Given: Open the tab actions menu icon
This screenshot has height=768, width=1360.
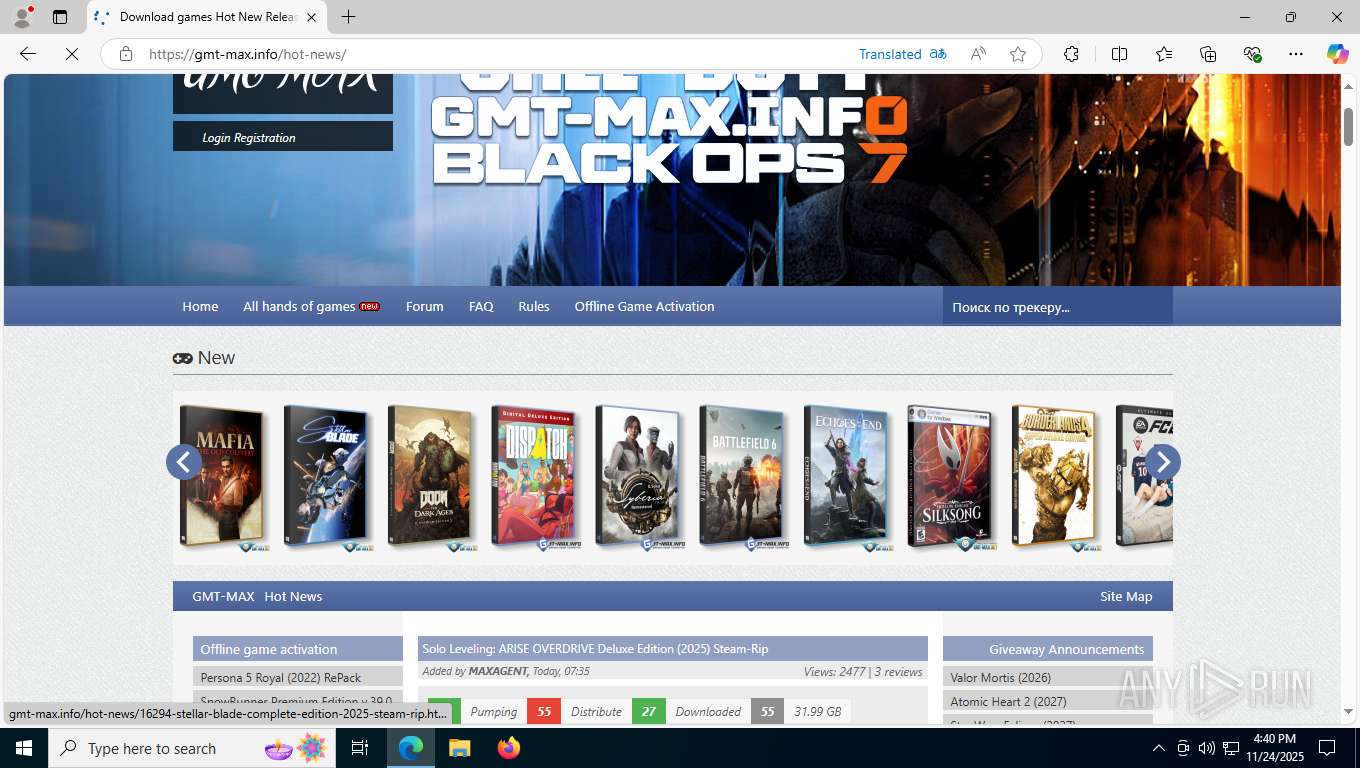Looking at the screenshot, I should coord(60,17).
